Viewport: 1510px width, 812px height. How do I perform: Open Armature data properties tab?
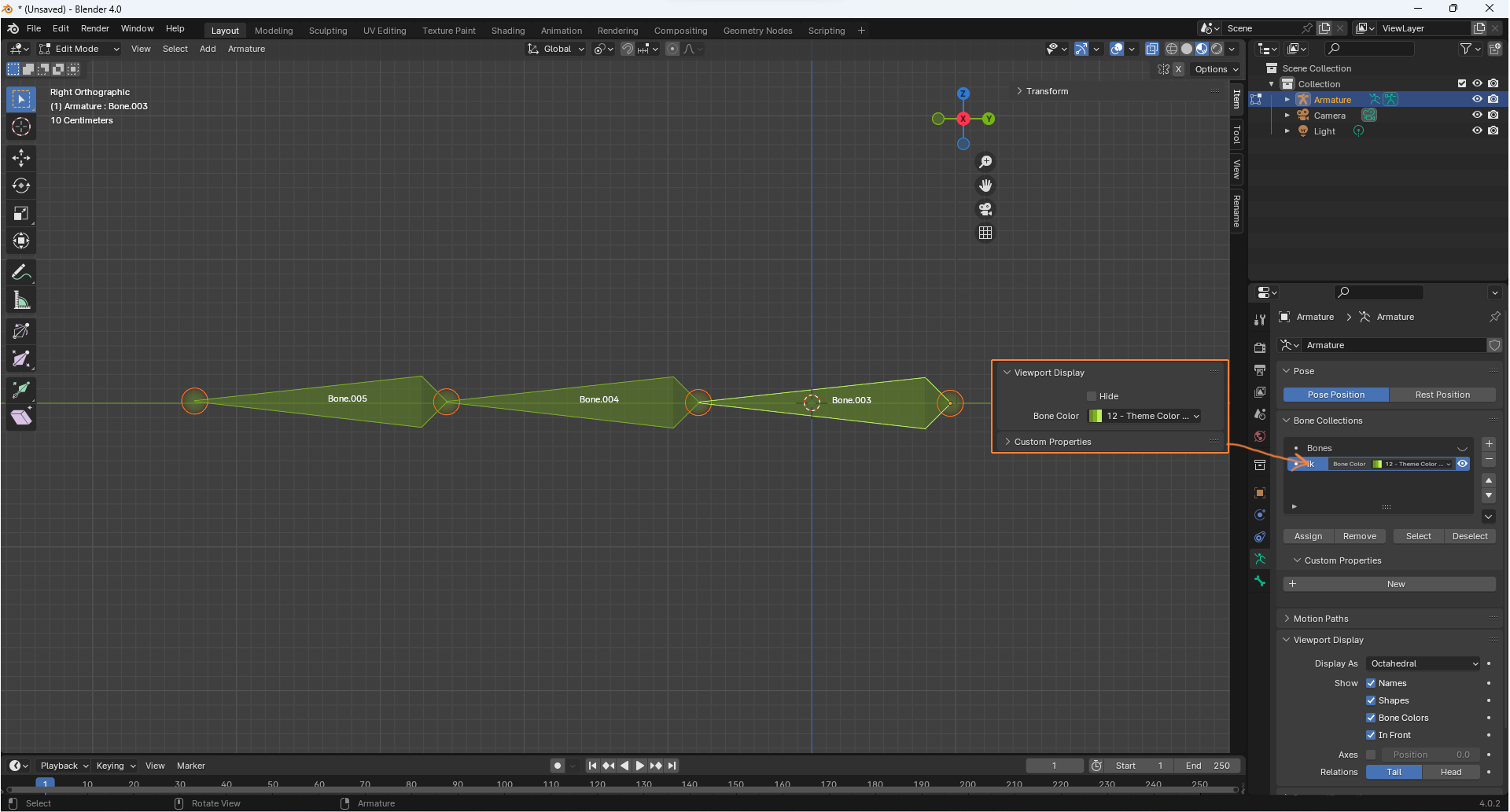(1260, 559)
